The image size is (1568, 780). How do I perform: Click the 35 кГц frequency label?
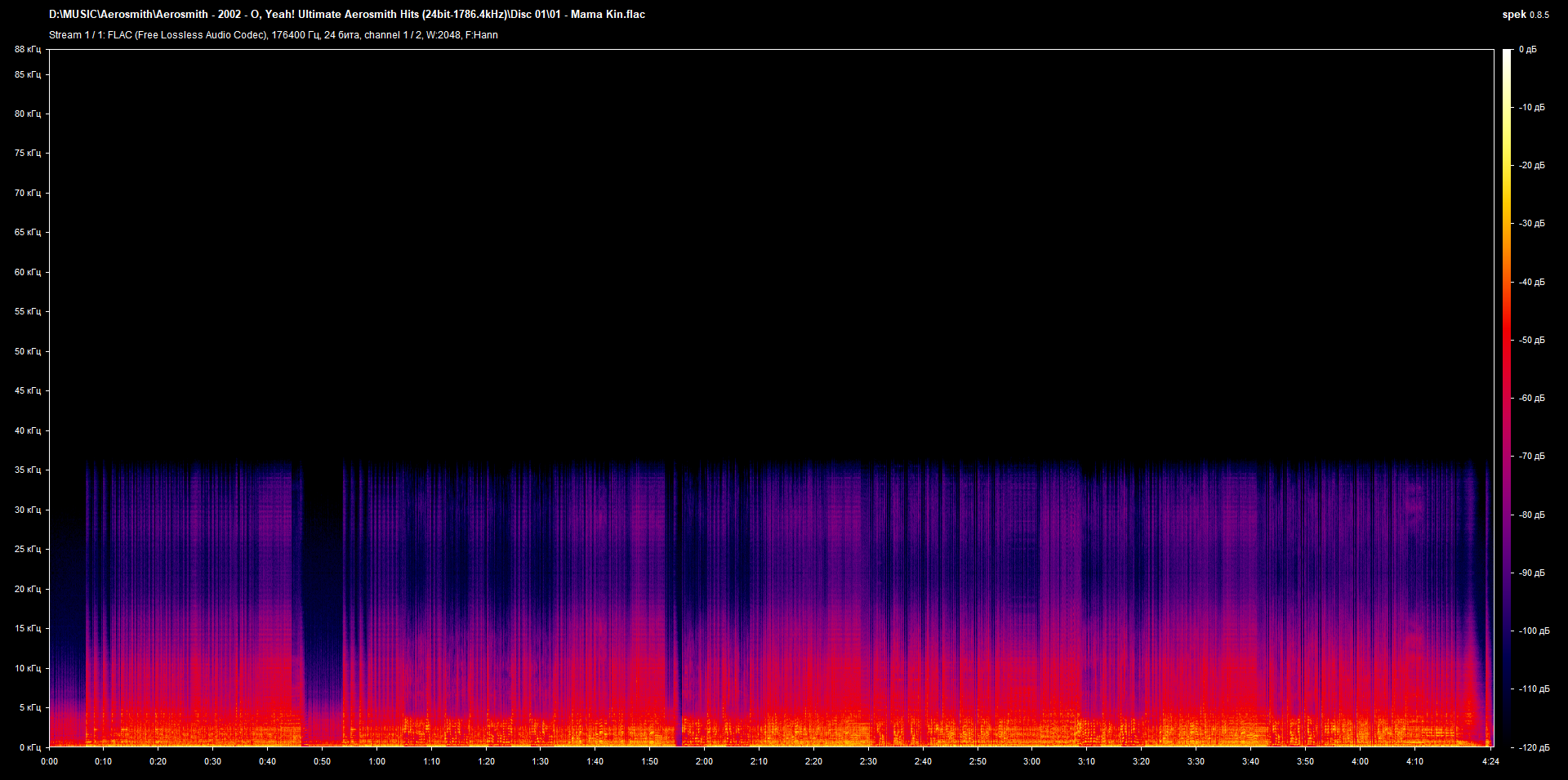point(28,470)
